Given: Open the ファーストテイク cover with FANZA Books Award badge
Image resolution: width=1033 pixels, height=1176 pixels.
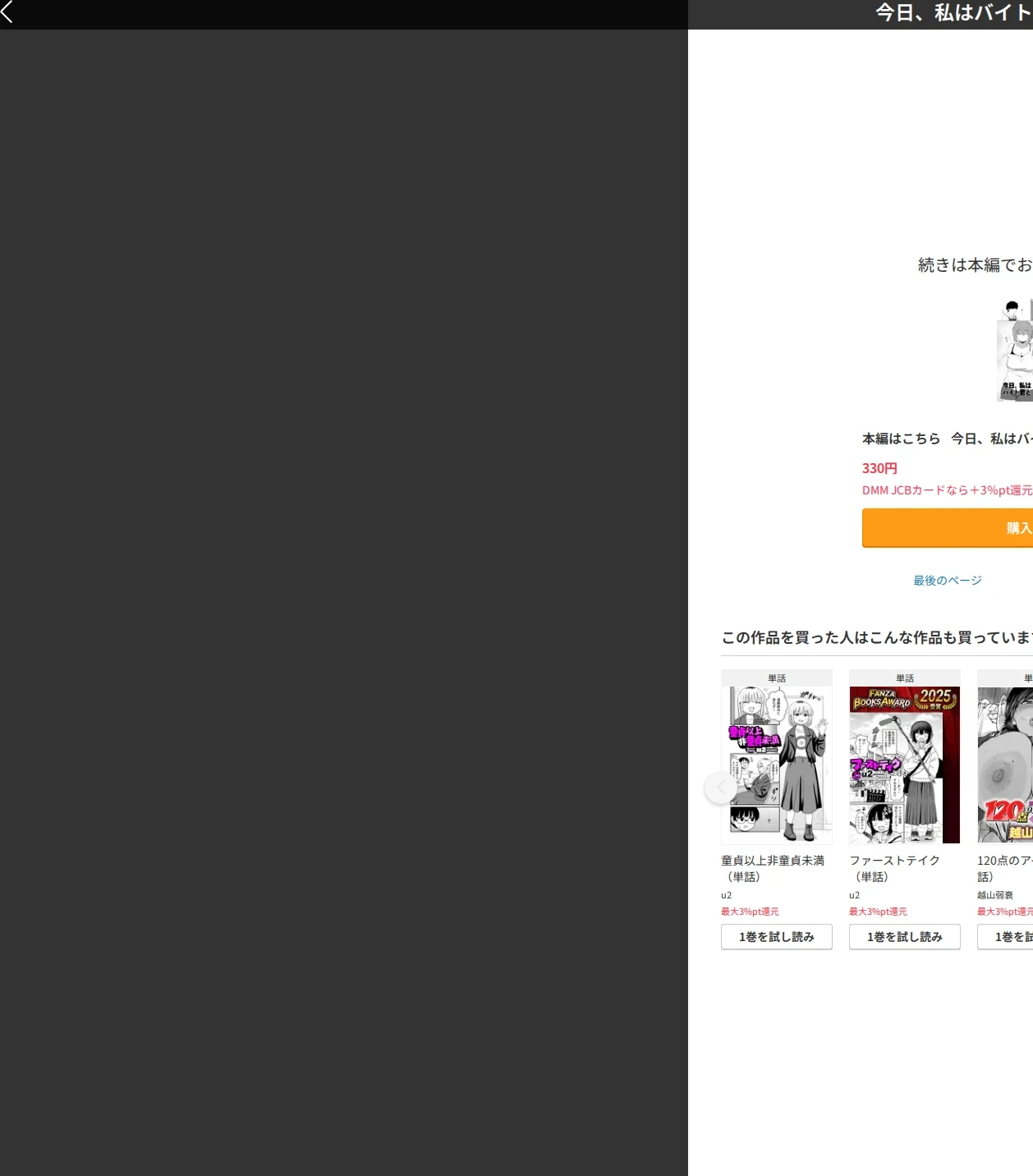Looking at the screenshot, I should coord(905,765).
